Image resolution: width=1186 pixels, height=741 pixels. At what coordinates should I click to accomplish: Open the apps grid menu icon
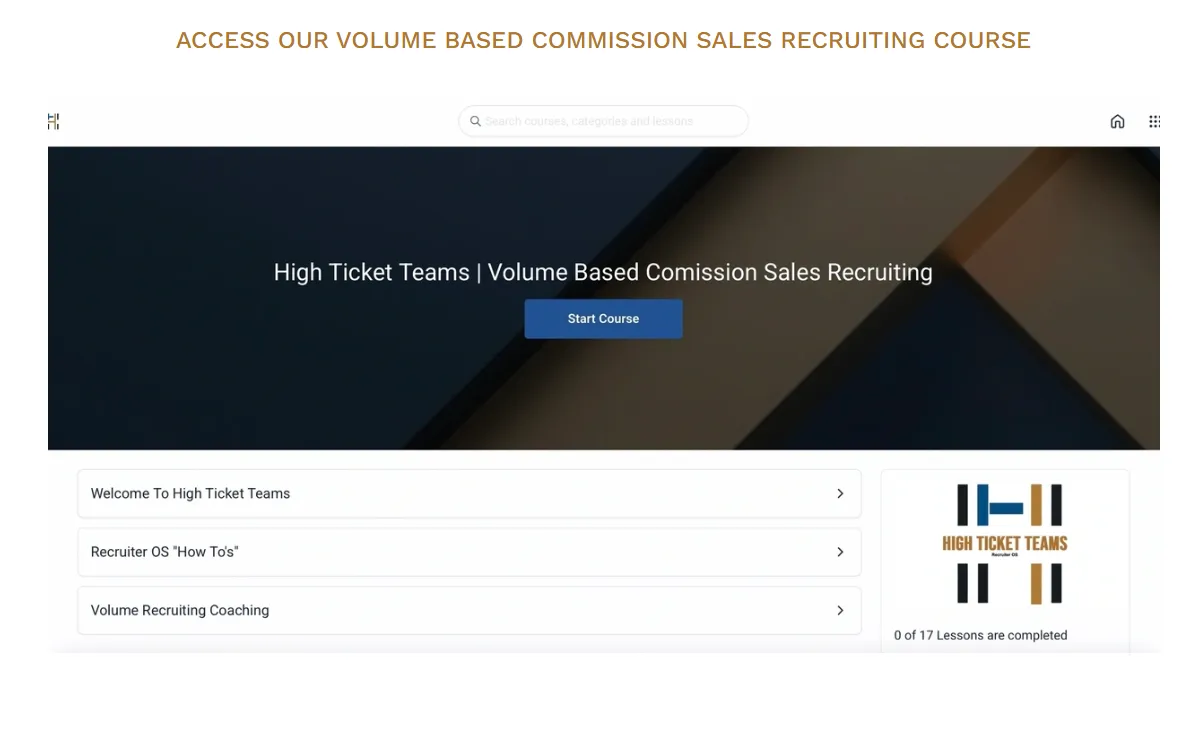[x=1154, y=121]
